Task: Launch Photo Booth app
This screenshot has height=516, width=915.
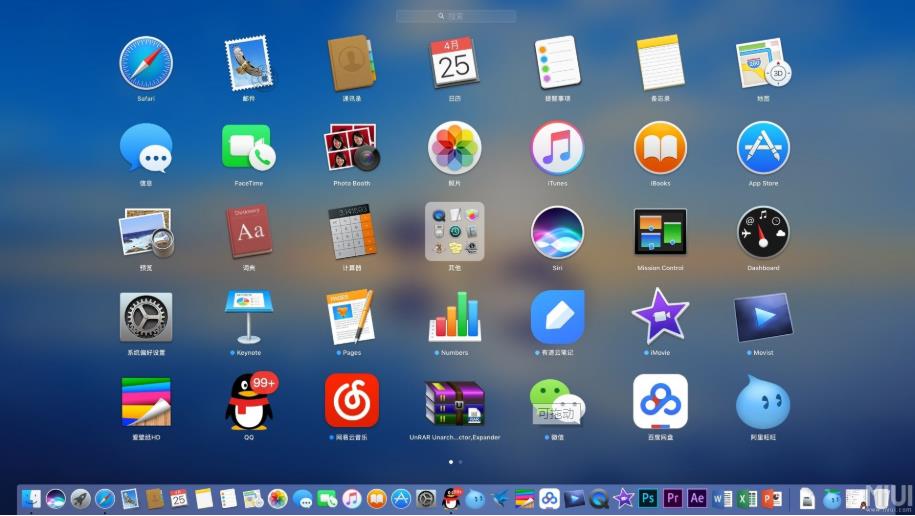Action: click(351, 148)
